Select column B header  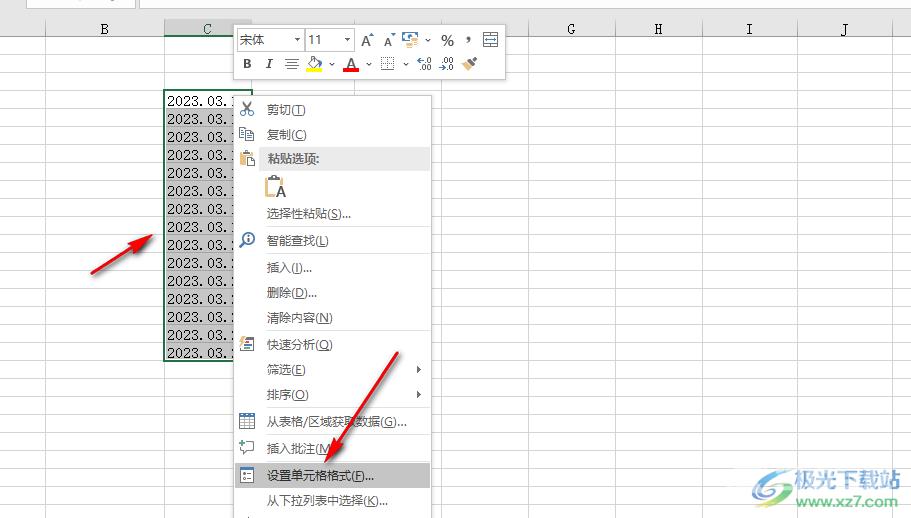coord(105,29)
